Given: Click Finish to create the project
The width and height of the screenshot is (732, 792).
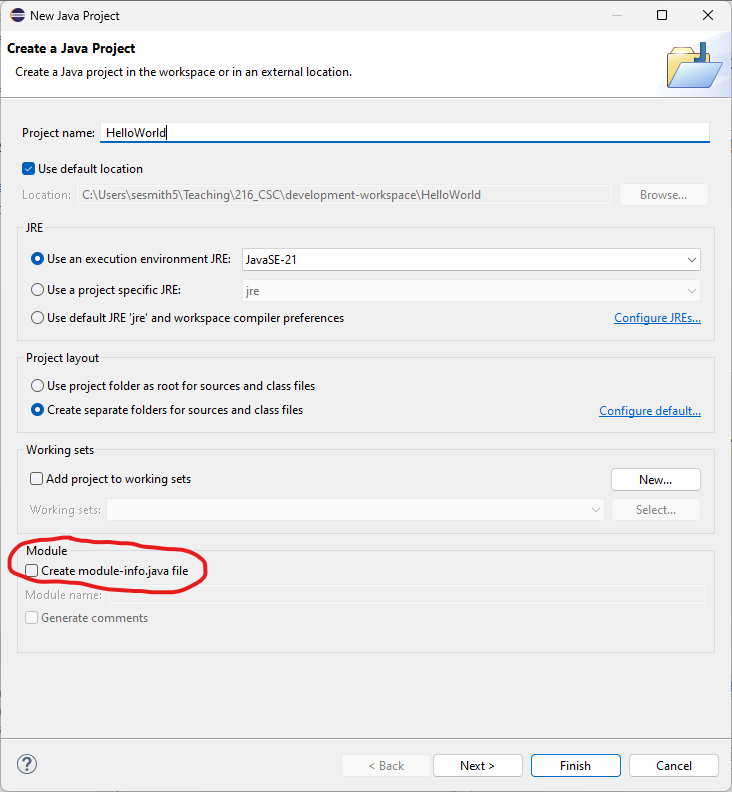Looking at the screenshot, I should pyautogui.click(x=575, y=766).
